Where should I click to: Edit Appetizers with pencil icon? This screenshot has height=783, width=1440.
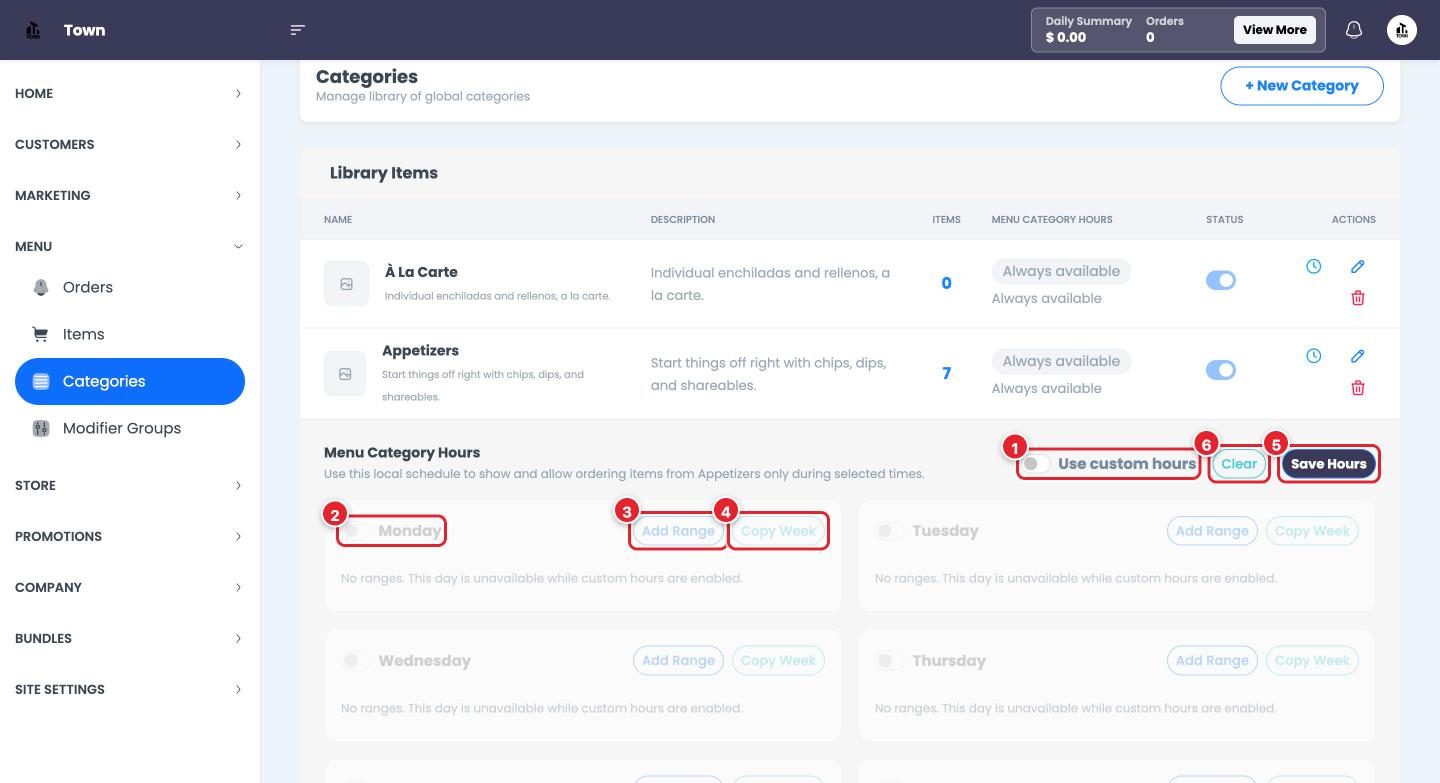coord(1357,356)
